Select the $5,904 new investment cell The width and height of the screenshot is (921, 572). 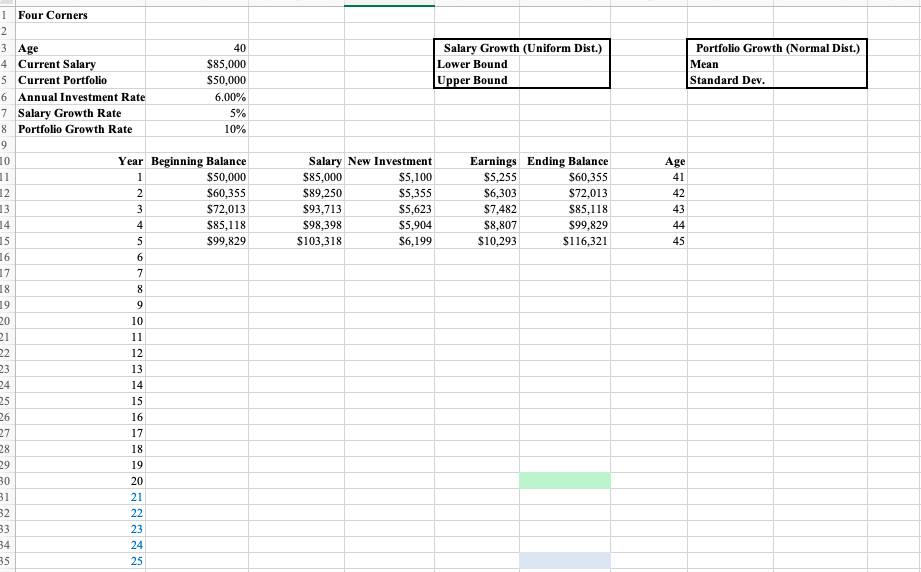click(x=389, y=224)
